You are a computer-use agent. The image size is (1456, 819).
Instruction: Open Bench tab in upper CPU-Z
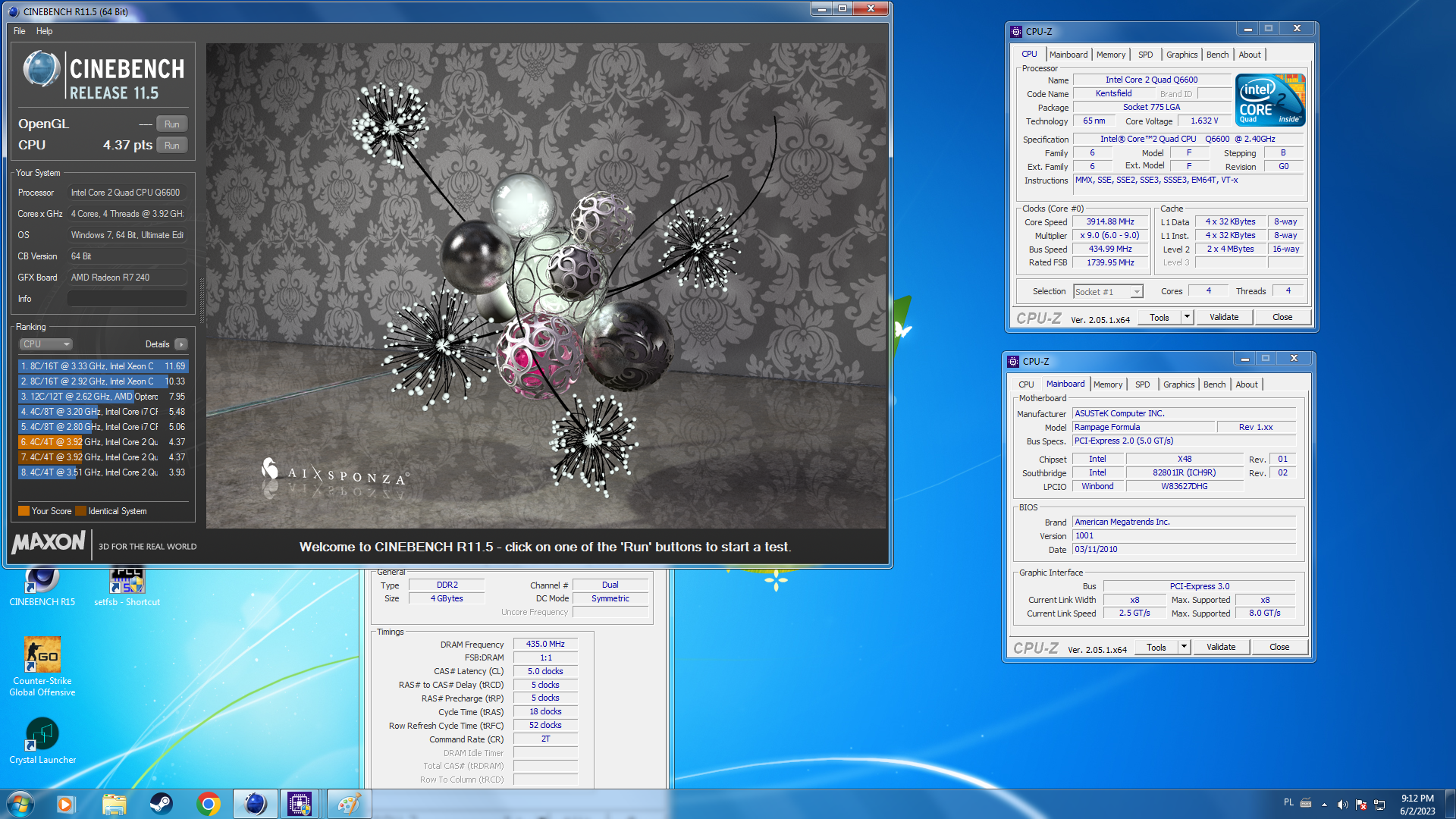pyautogui.click(x=1217, y=55)
